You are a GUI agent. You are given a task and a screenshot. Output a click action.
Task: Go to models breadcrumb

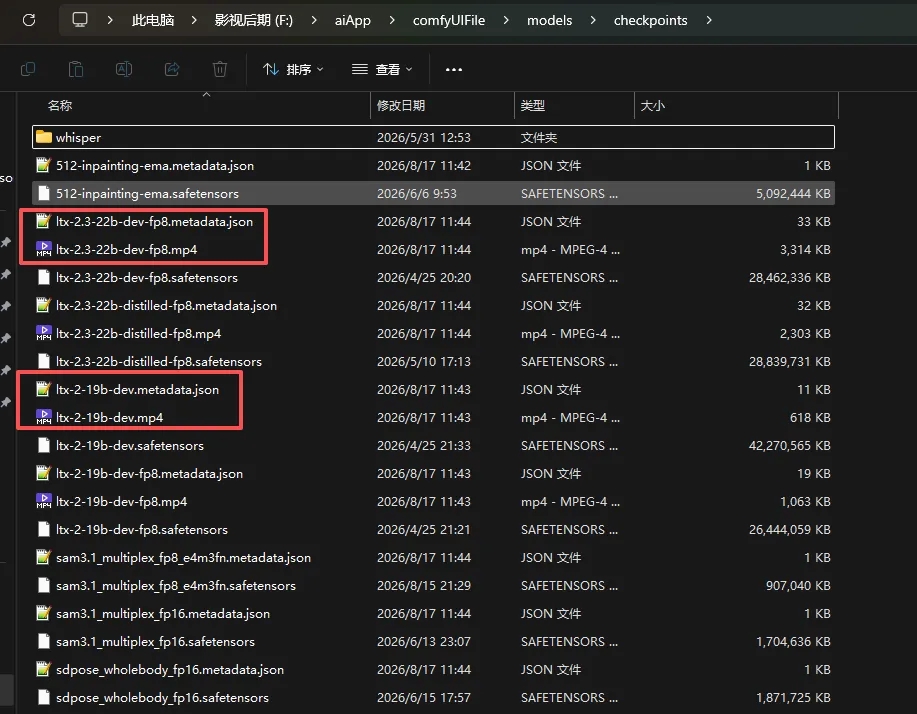click(x=550, y=20)
